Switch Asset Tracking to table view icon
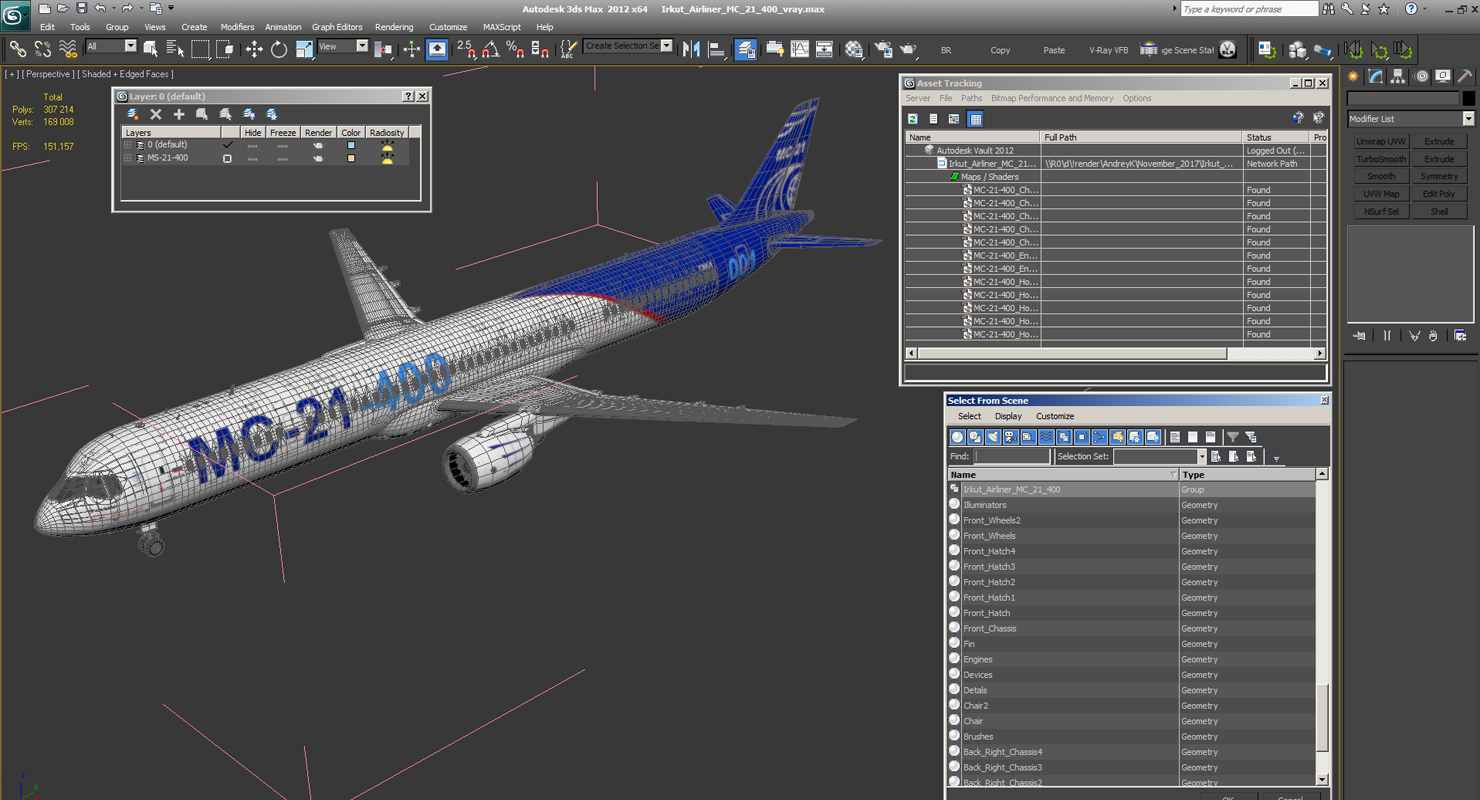The image size is (1480, 800). coord(975,119)
